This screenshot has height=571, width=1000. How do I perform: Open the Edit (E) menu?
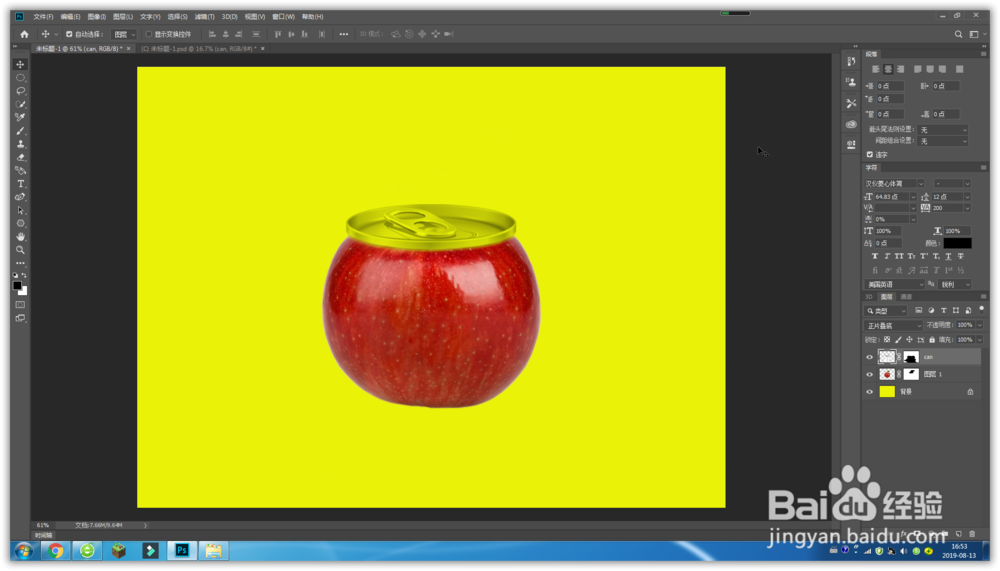coord(70,17)
